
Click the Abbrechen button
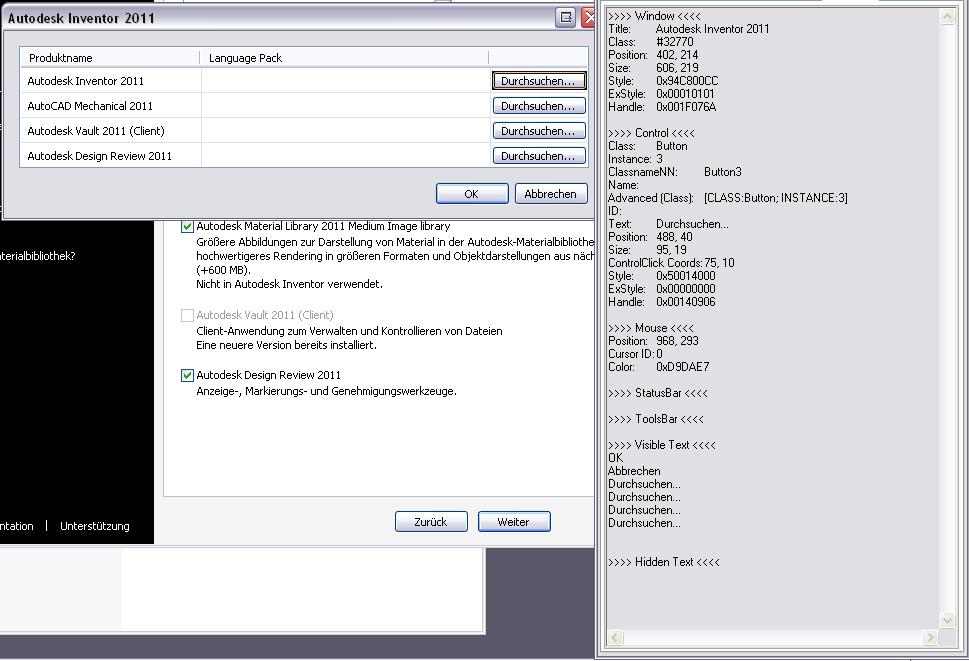550,194
